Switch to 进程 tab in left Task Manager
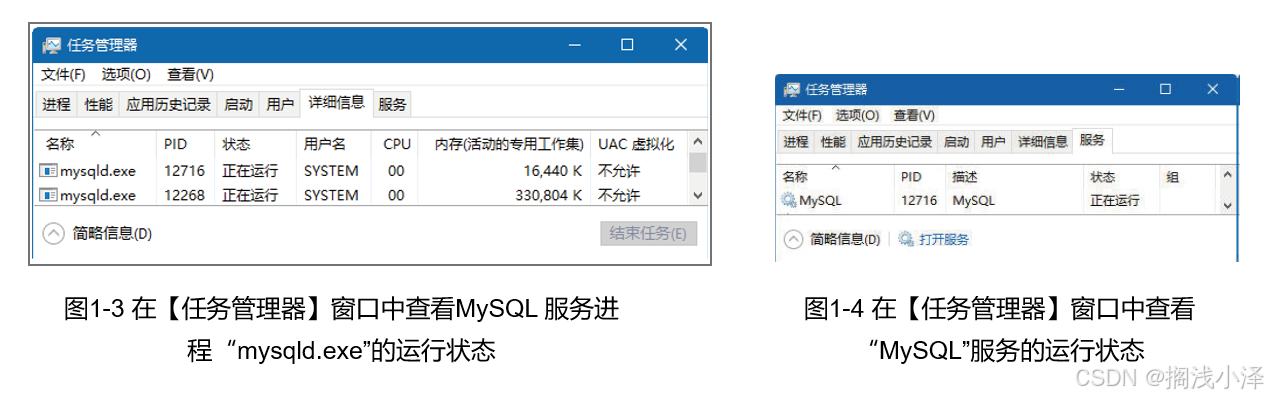1268x399 pixels. [x=56, y=104]
